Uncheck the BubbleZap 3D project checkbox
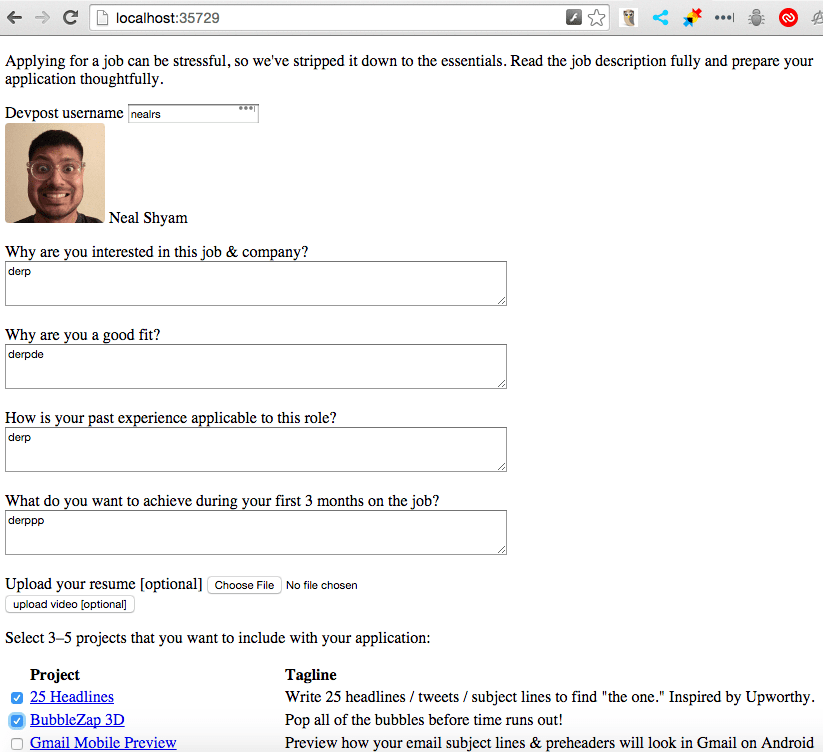 pyautogui.click(x=17, y=721)
